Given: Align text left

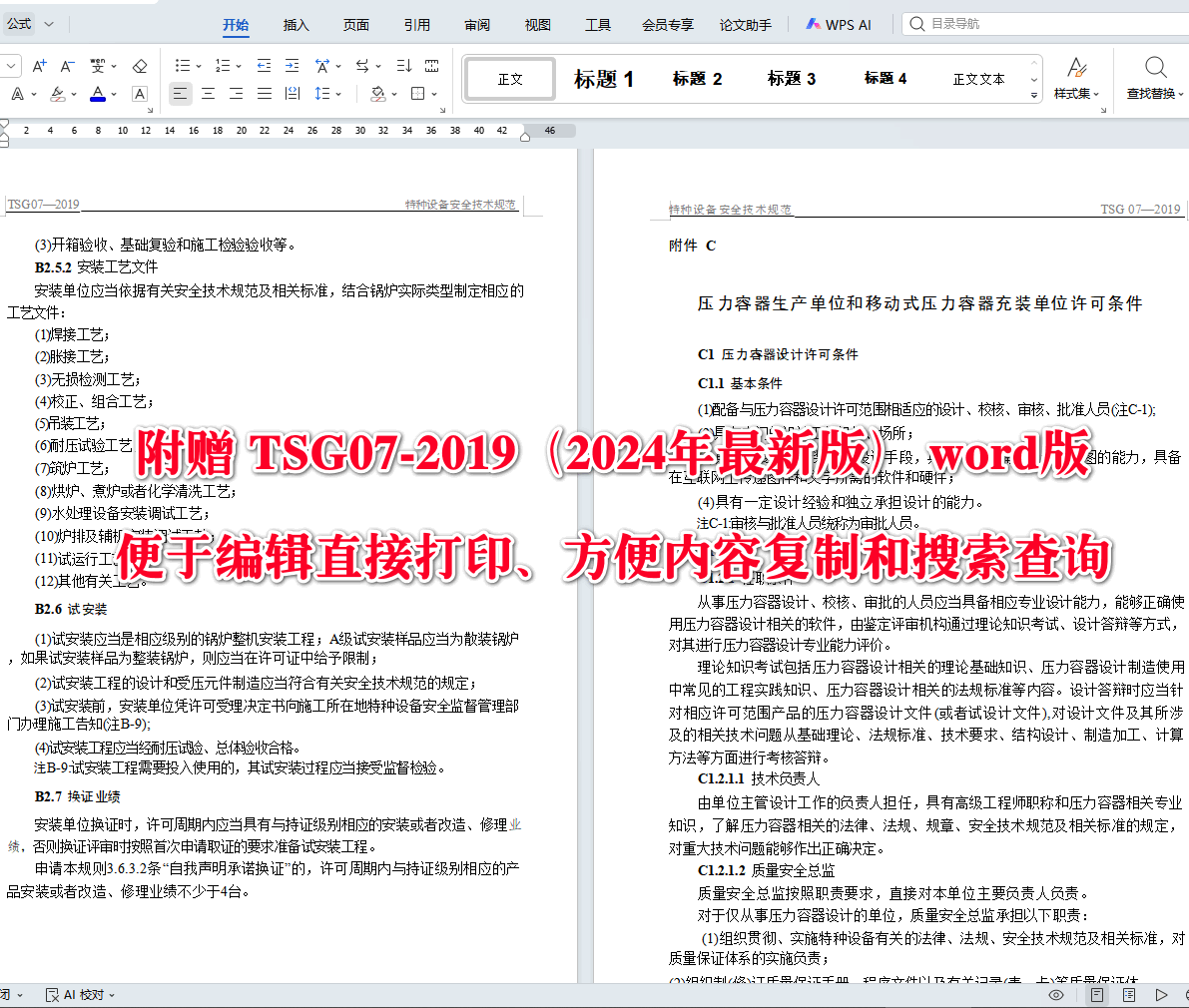Looking at the screenshot, I should (180, 94).
